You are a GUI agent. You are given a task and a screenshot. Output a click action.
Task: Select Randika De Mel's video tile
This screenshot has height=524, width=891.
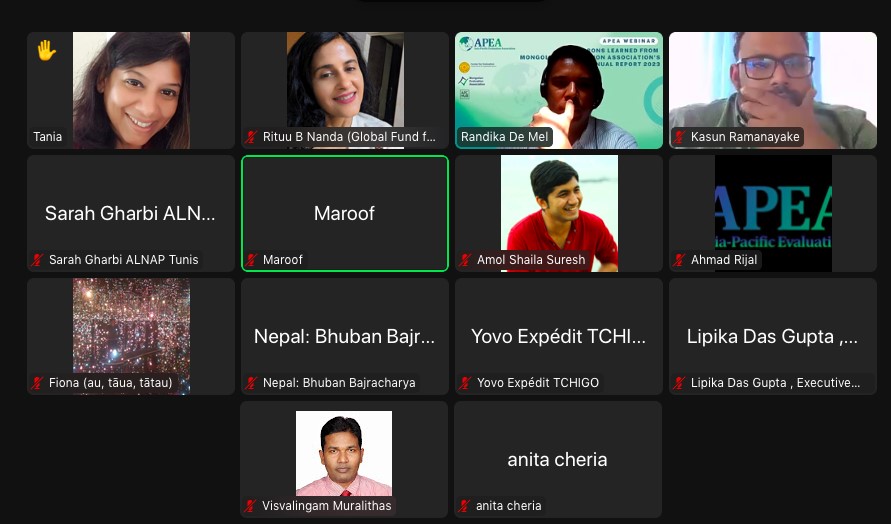(559, 90)
